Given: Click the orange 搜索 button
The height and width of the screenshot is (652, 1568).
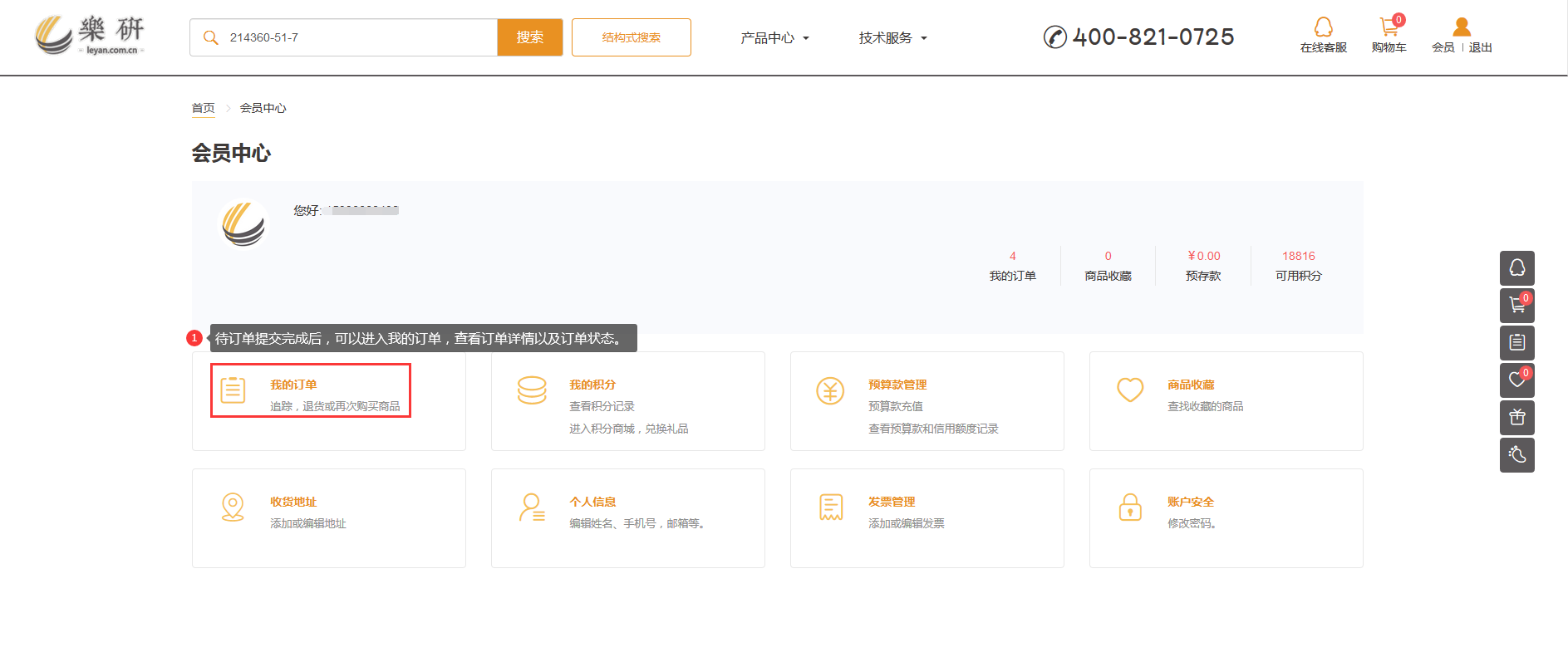Looking at the screenshot, I should point(529,37).
